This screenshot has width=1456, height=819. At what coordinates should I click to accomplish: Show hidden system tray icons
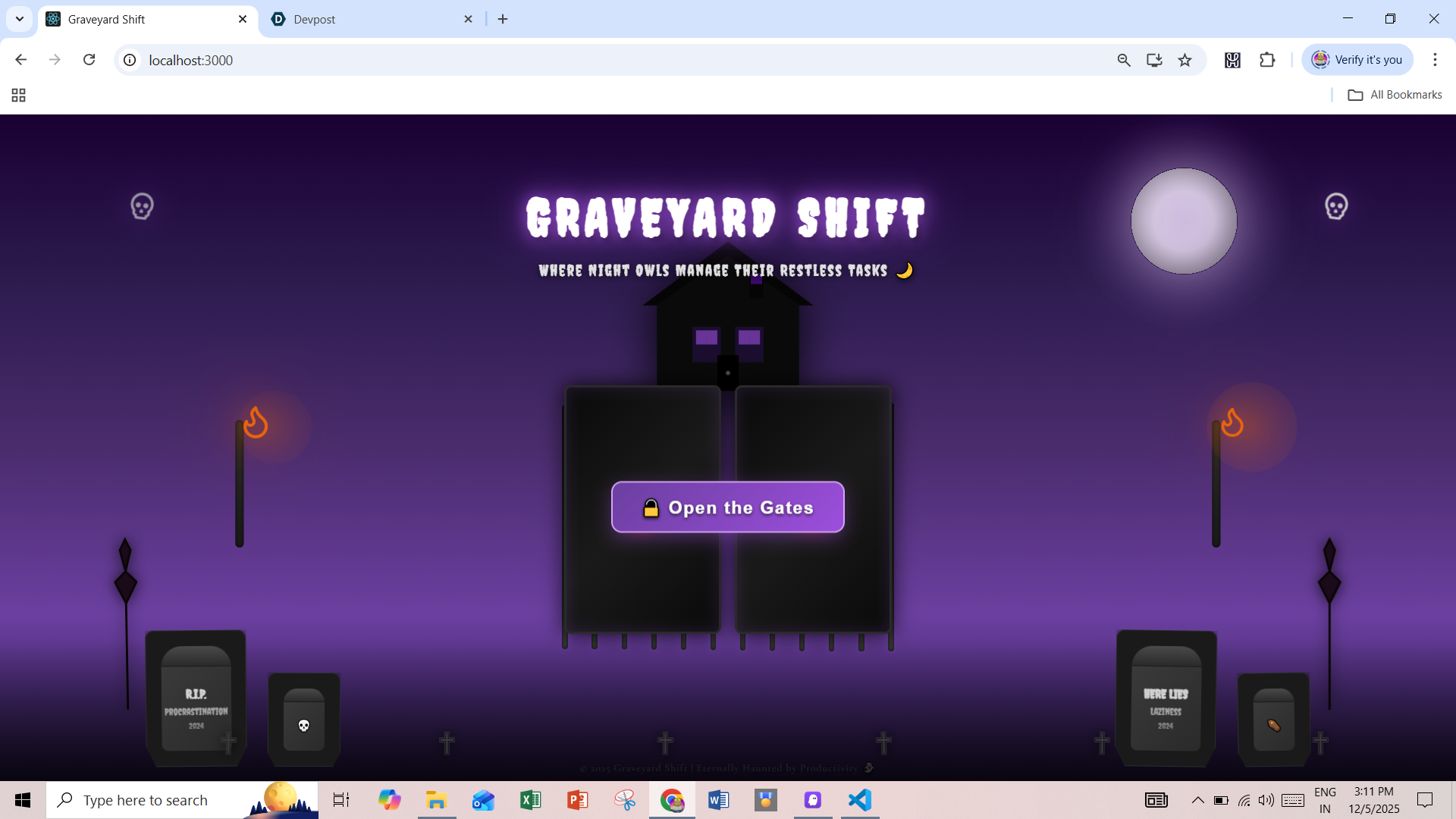pyautogui.click(x=1197, y=800)
